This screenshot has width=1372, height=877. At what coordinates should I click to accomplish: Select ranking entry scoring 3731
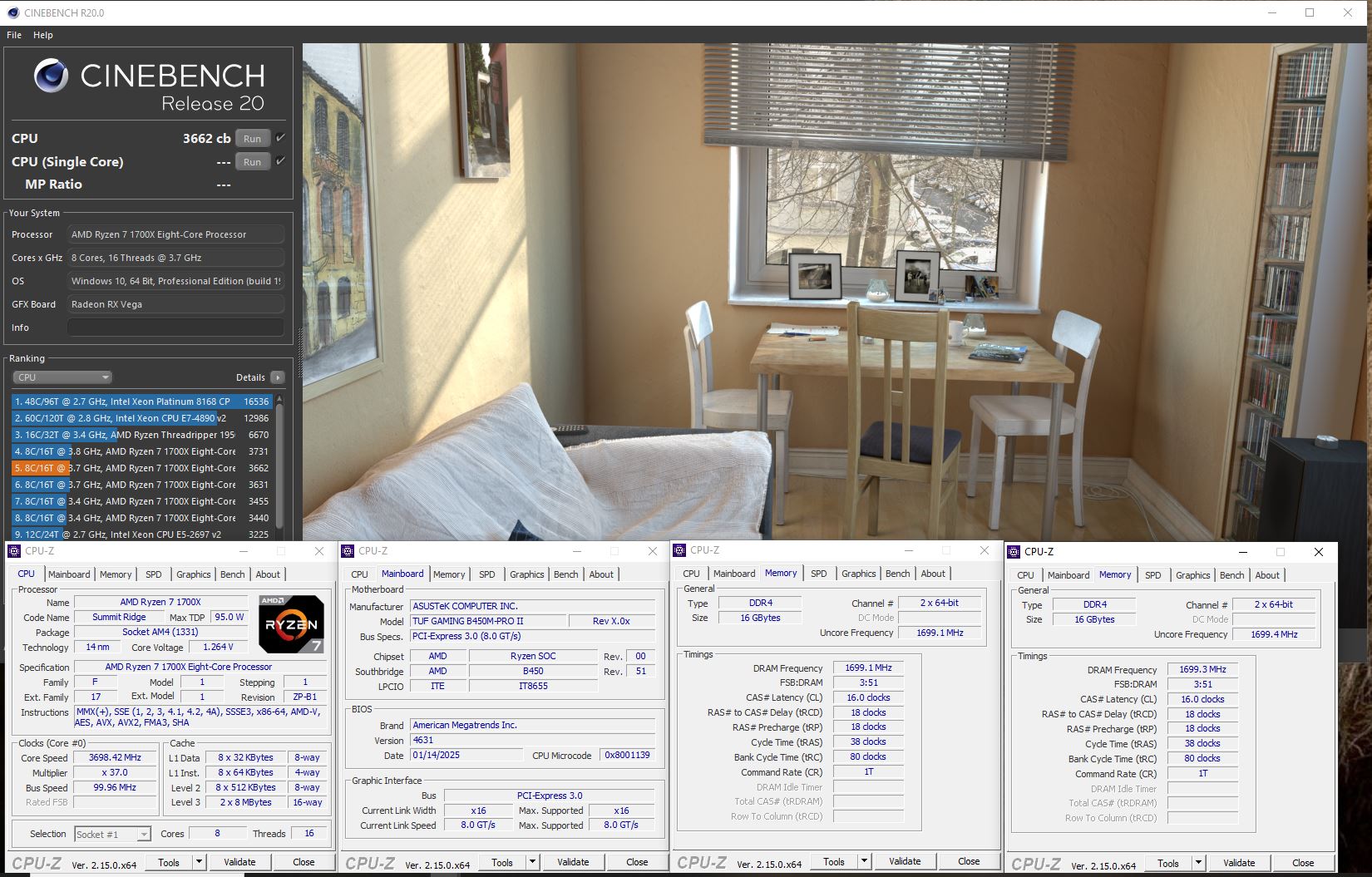[x=142, y=451]
